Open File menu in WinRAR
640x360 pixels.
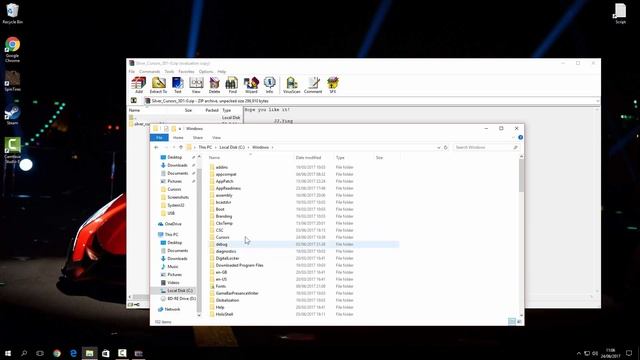coord(132,71)
